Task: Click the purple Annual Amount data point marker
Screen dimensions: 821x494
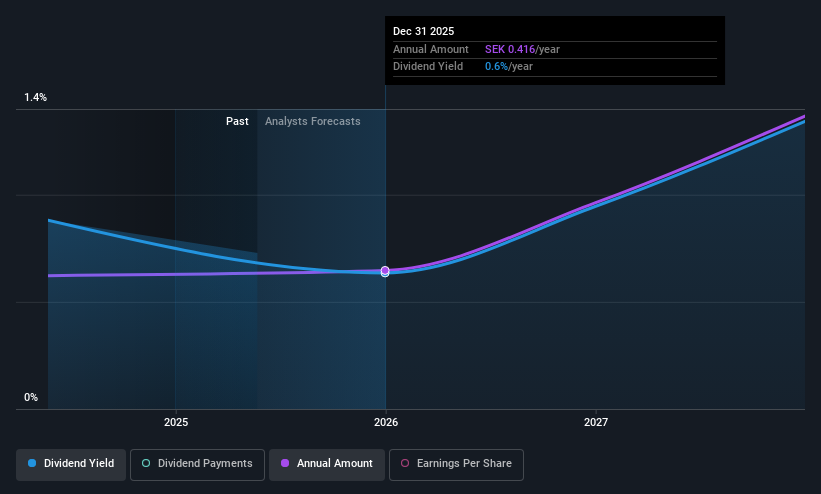Action: pyautogui.click(x=385, y=270)
